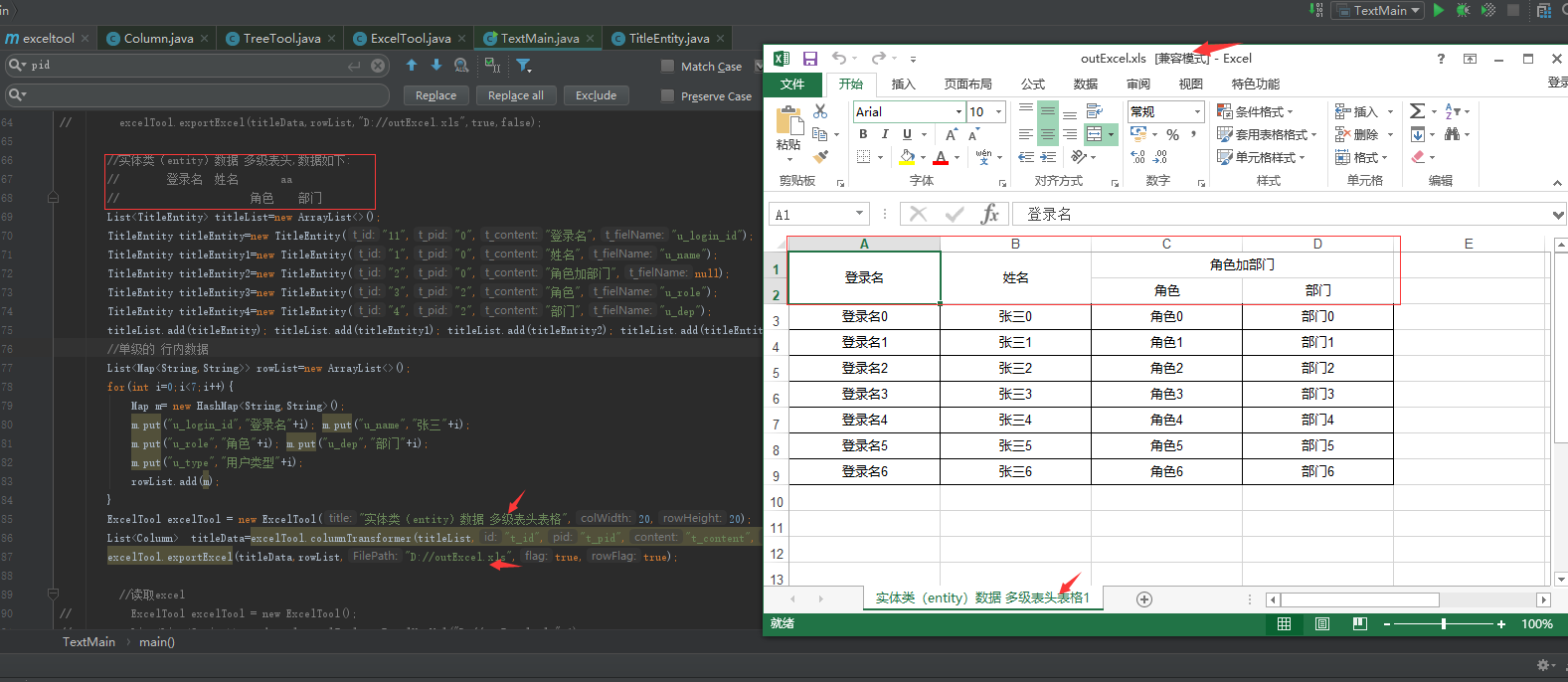The height and width of the screenshot is (682, 1568).
Task: Expand 单元格样式 cell styles menu
Action: click(x=1261, y=157)
